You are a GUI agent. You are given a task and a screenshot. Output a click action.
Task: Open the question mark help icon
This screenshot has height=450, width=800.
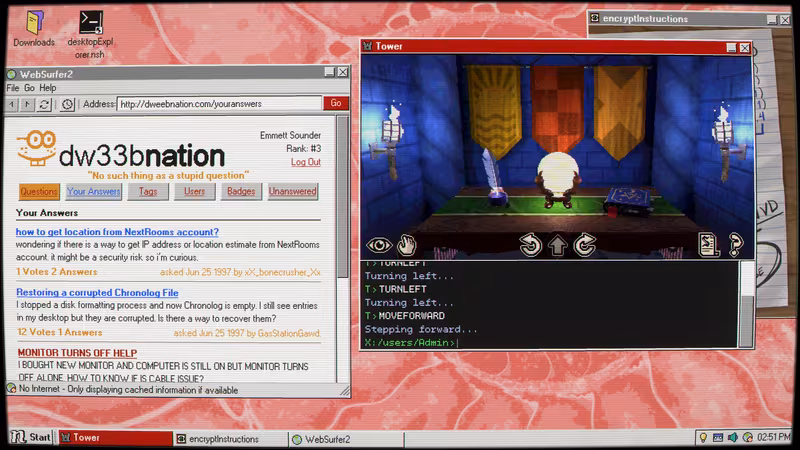[735, 245]
